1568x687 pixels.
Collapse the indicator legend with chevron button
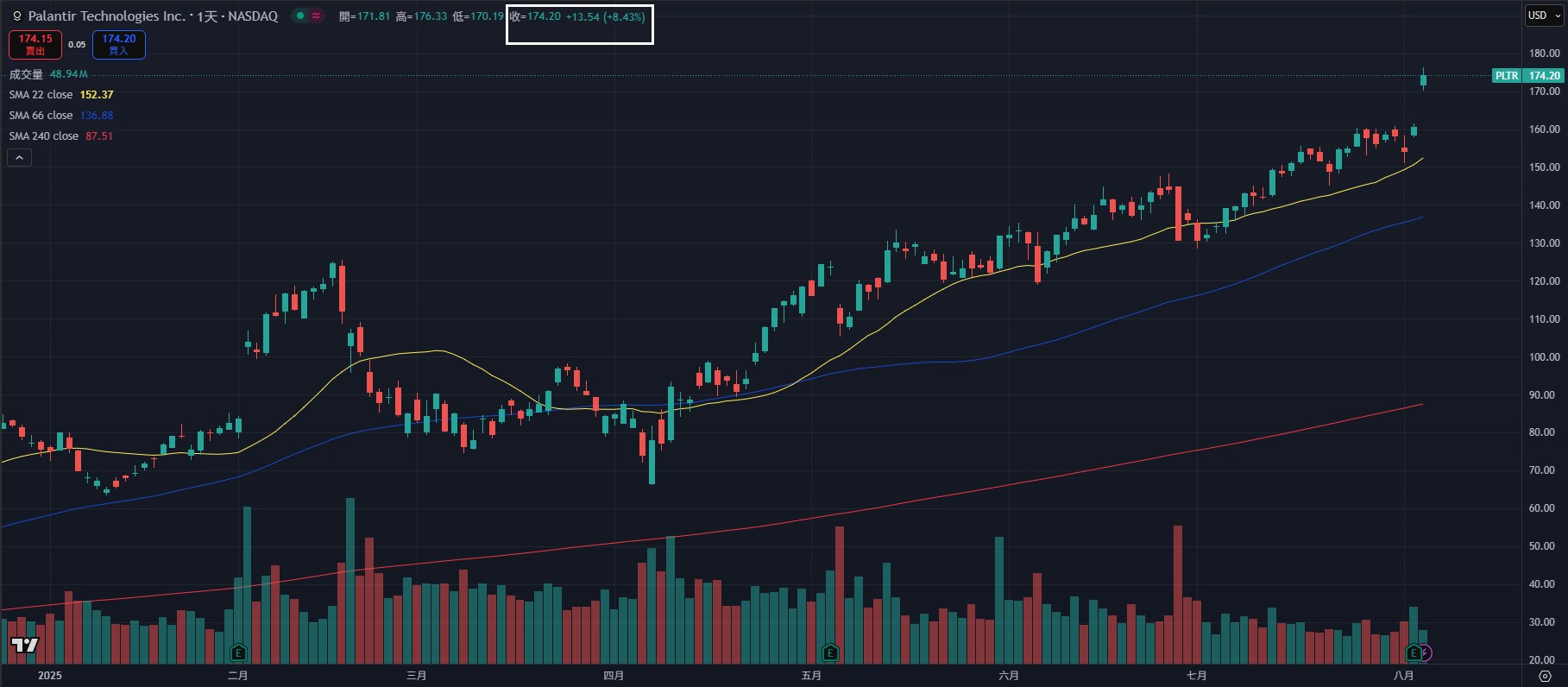tap(19, 157)
